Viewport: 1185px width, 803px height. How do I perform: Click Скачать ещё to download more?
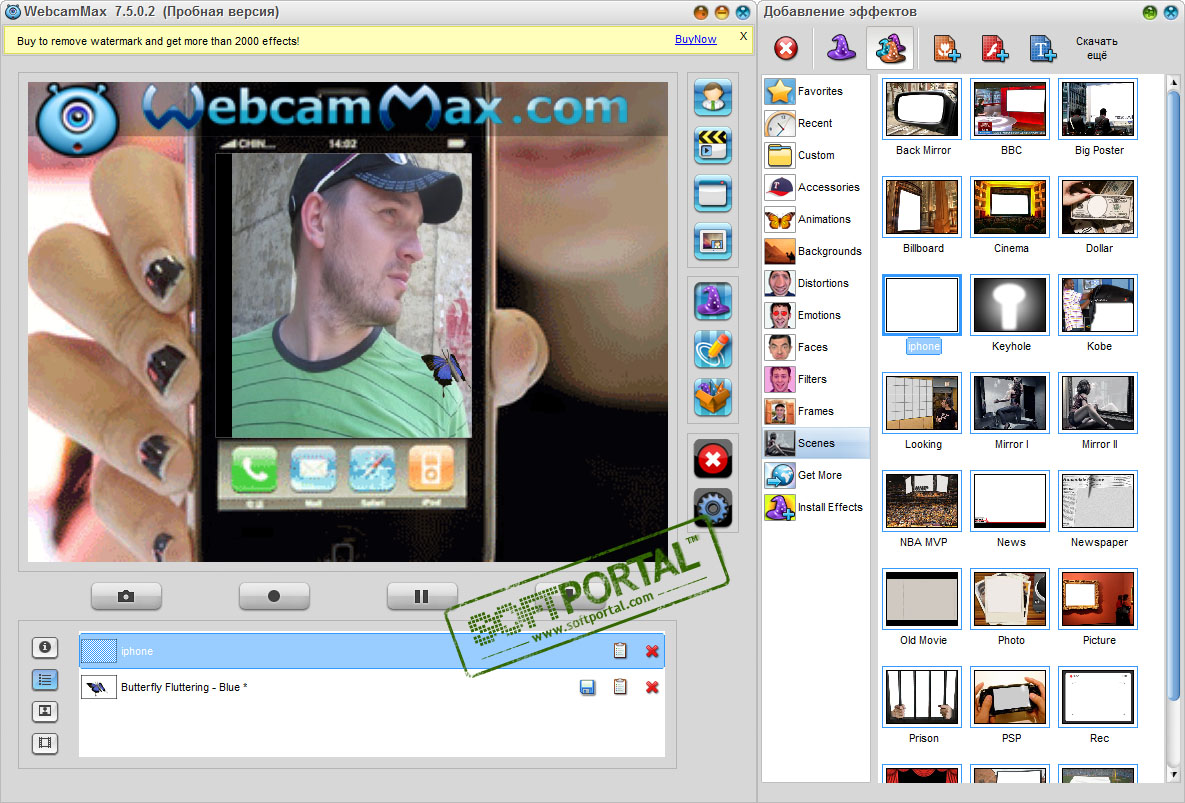(x=1097, y=48)
